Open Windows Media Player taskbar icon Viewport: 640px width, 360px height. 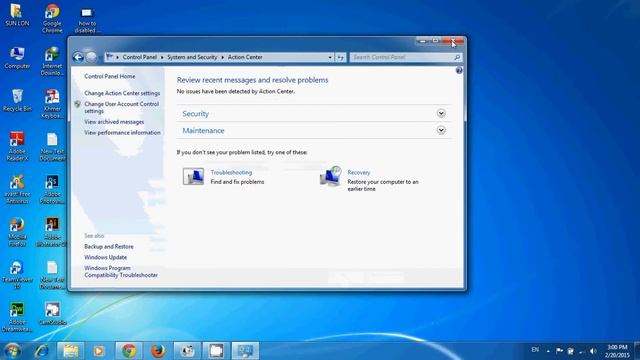98,351
